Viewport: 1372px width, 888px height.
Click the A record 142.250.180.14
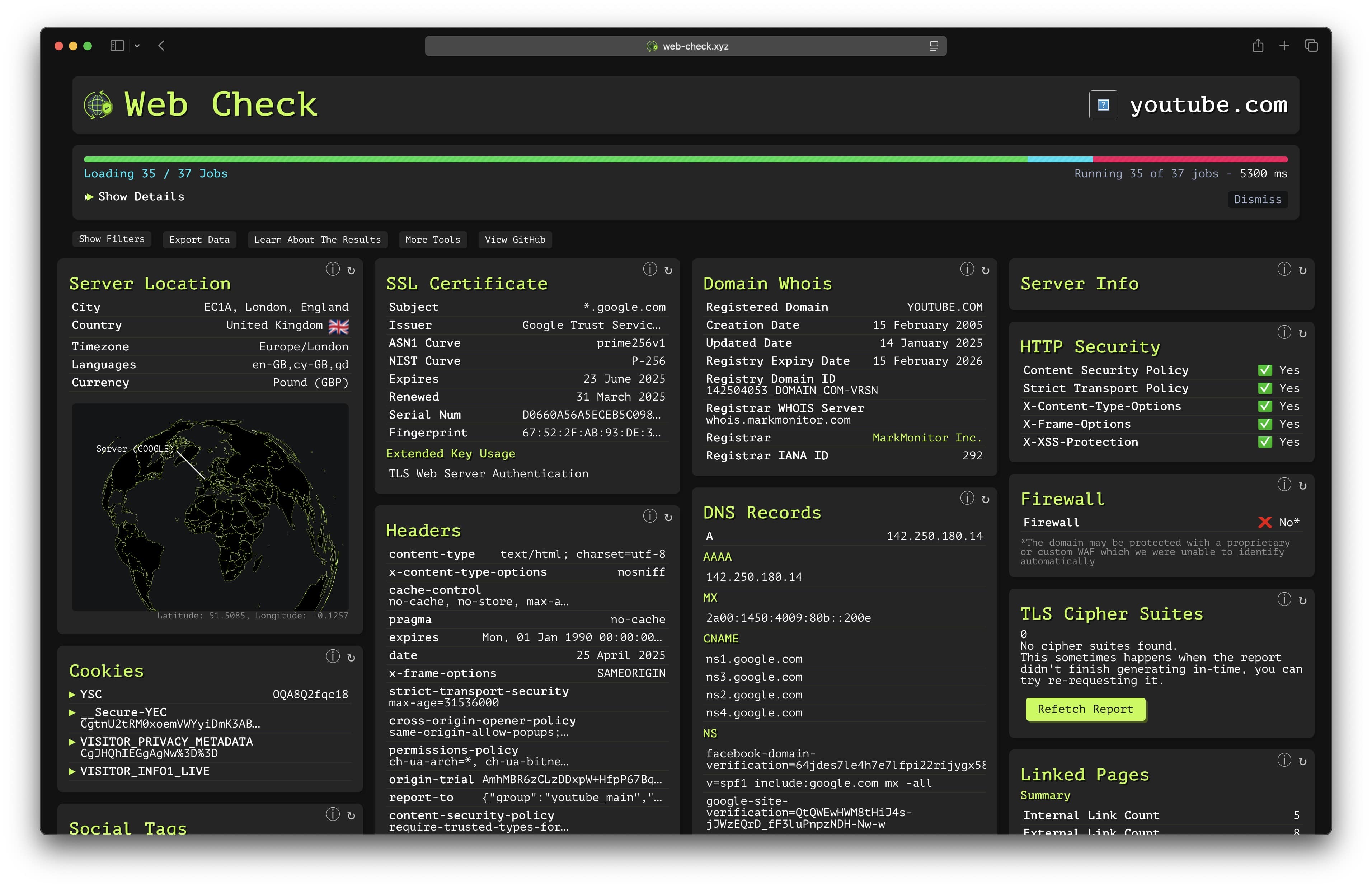[x=934, y=536]
